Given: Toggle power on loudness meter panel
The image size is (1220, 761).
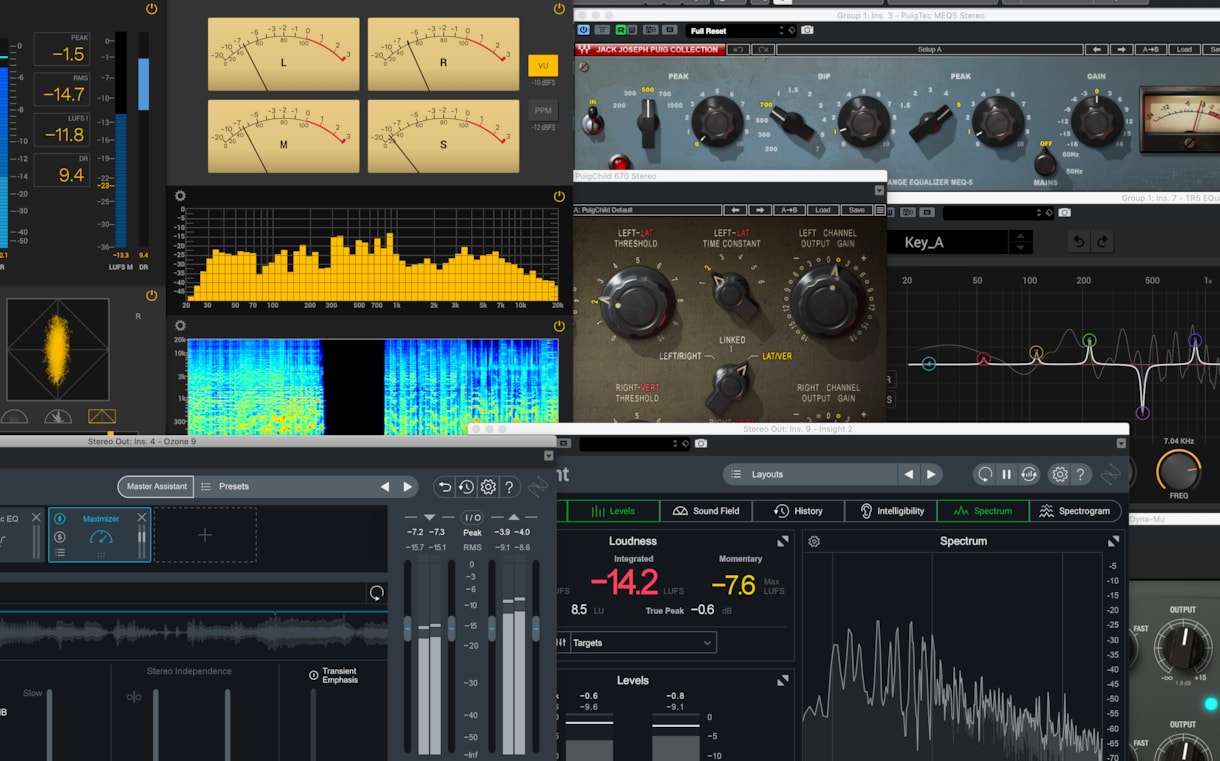Looking at the screenshot, I should point(151,8).
